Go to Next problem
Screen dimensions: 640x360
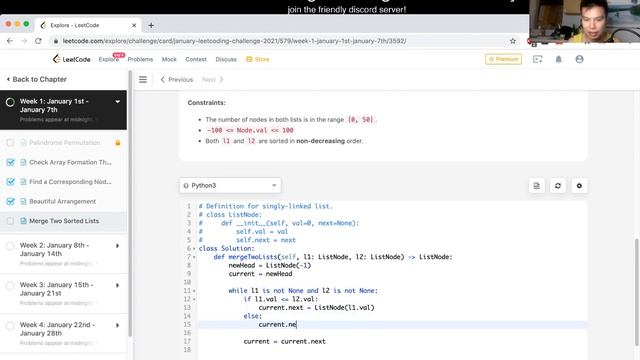[x=213, y=80]
